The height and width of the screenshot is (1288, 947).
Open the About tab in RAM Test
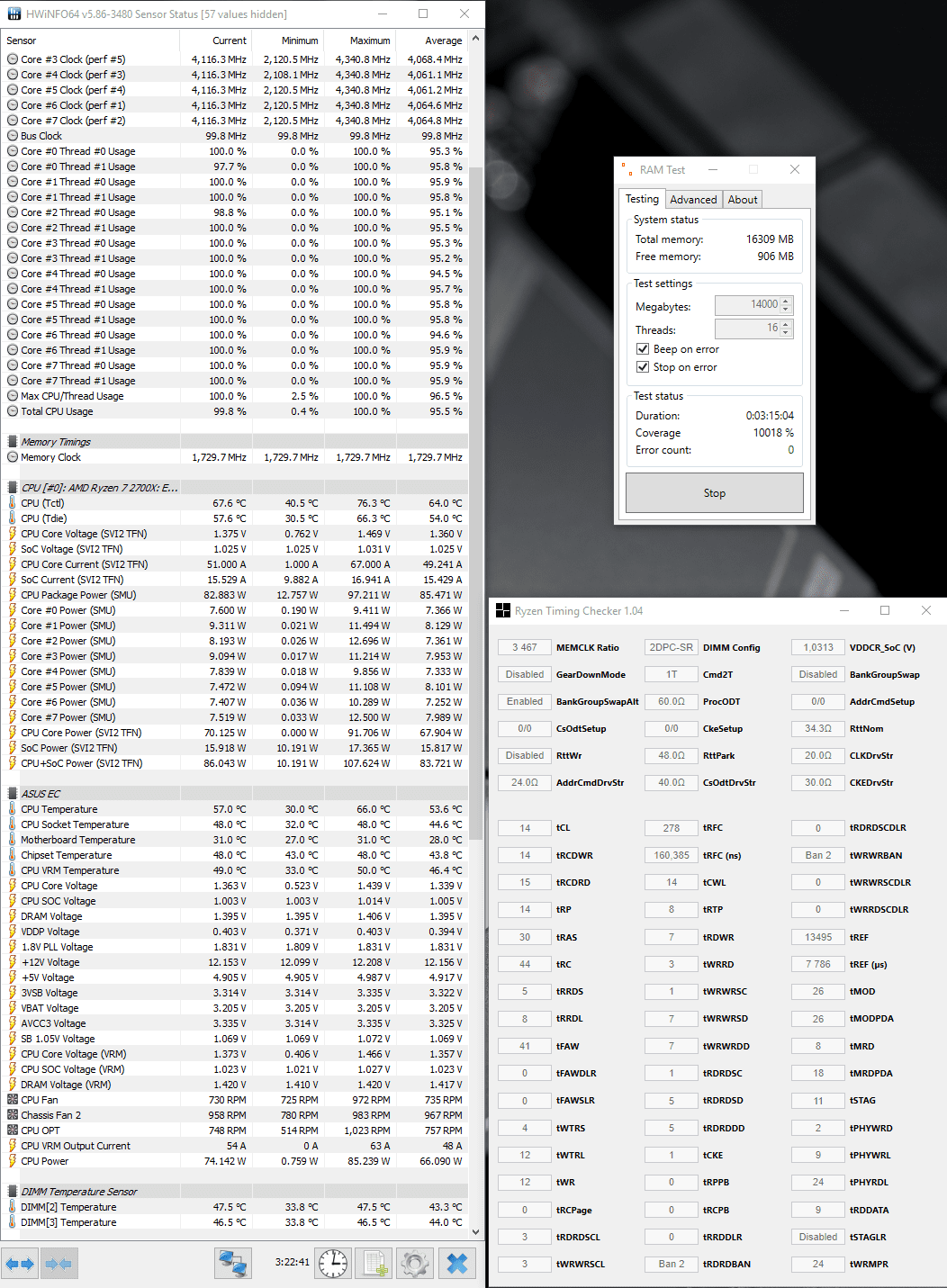click(743, 200)
